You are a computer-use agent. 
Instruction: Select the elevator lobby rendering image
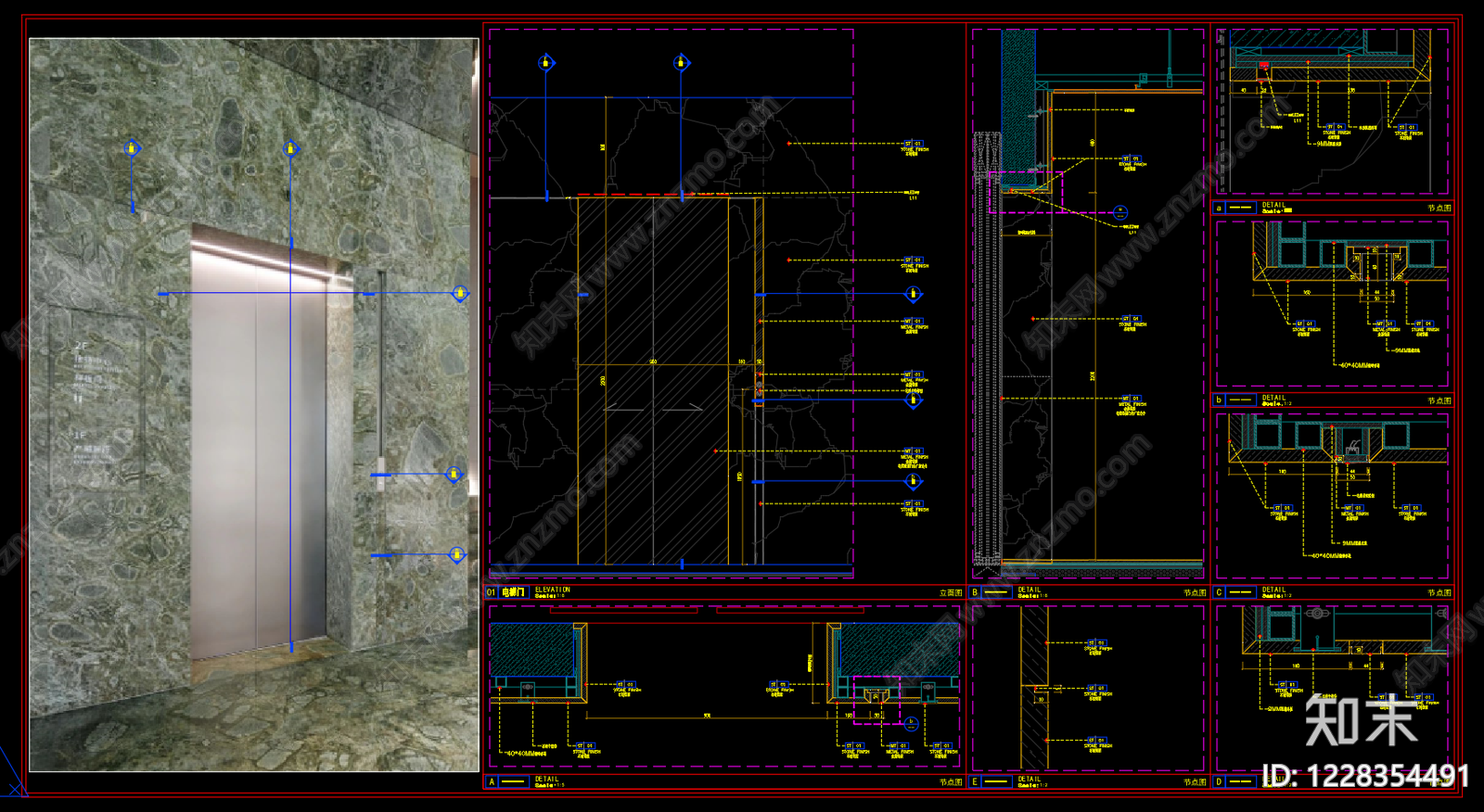click(x=254, y=404)
